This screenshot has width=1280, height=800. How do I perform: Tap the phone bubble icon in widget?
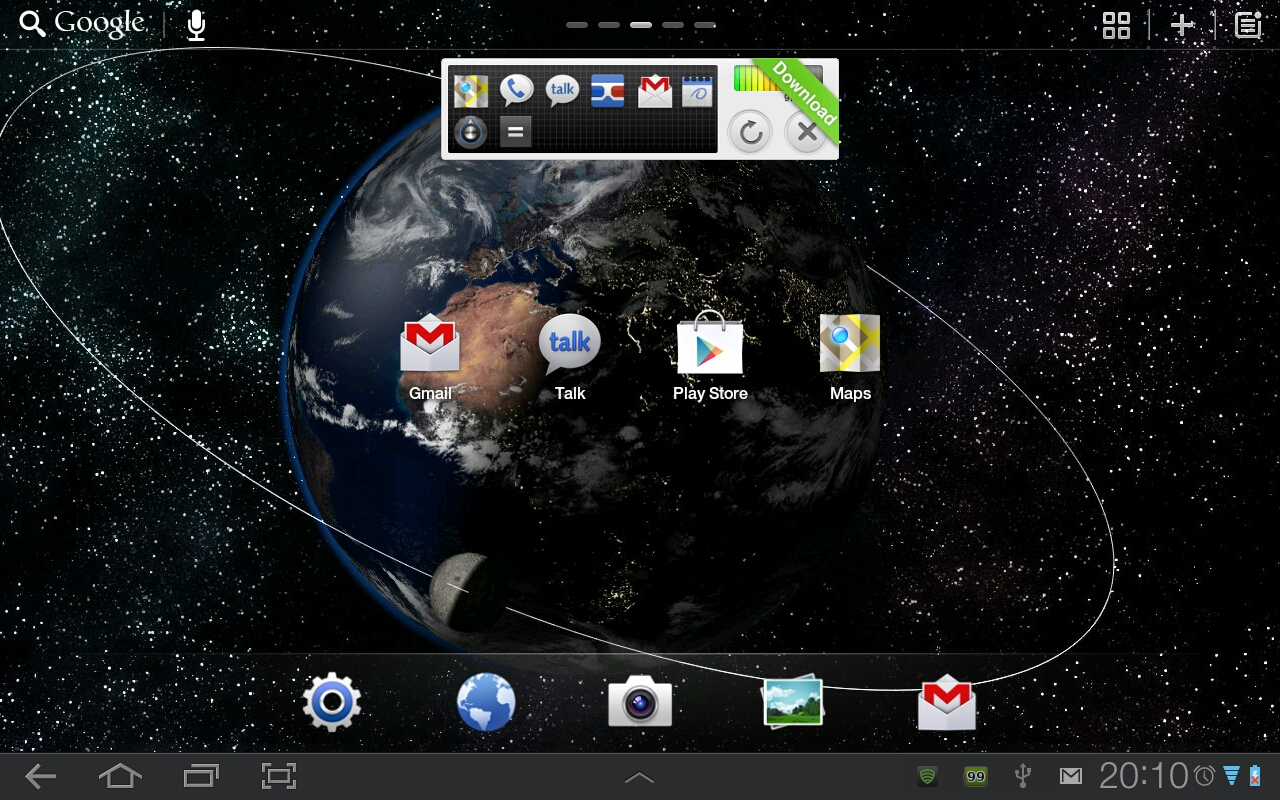517,91
